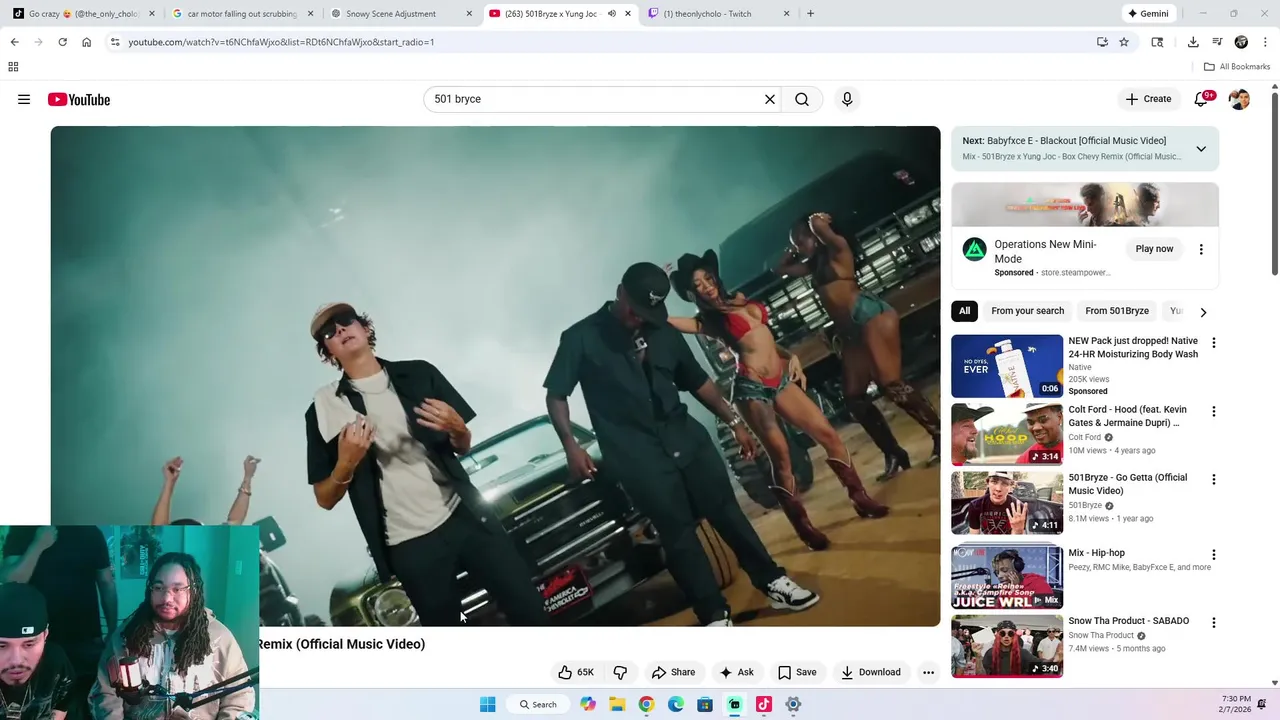Open options for Snow Tha Product - SABADO
The height and width of the screenshot is (720, 1280).
tap(1214, 622)
